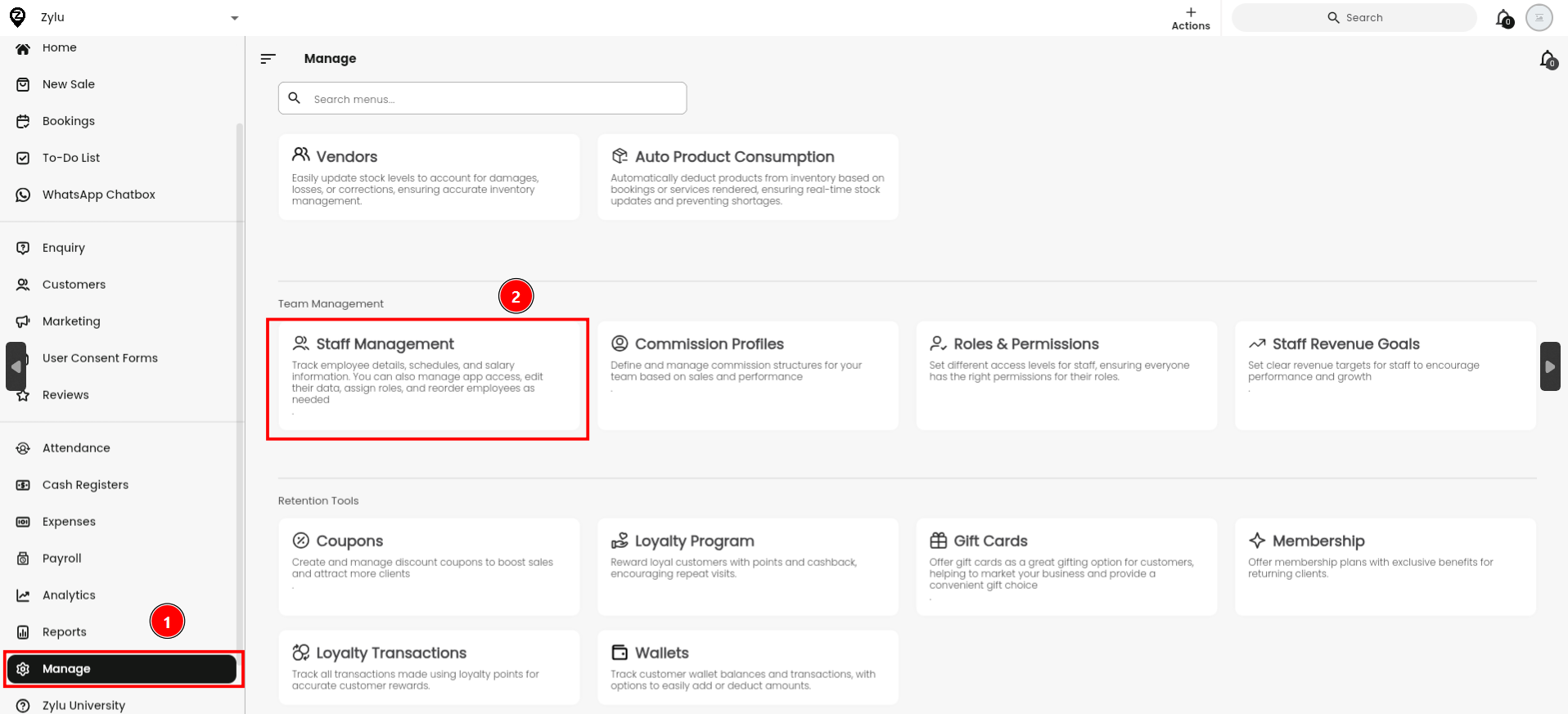
Task: Open the Staff Management card
Action: 428,375
